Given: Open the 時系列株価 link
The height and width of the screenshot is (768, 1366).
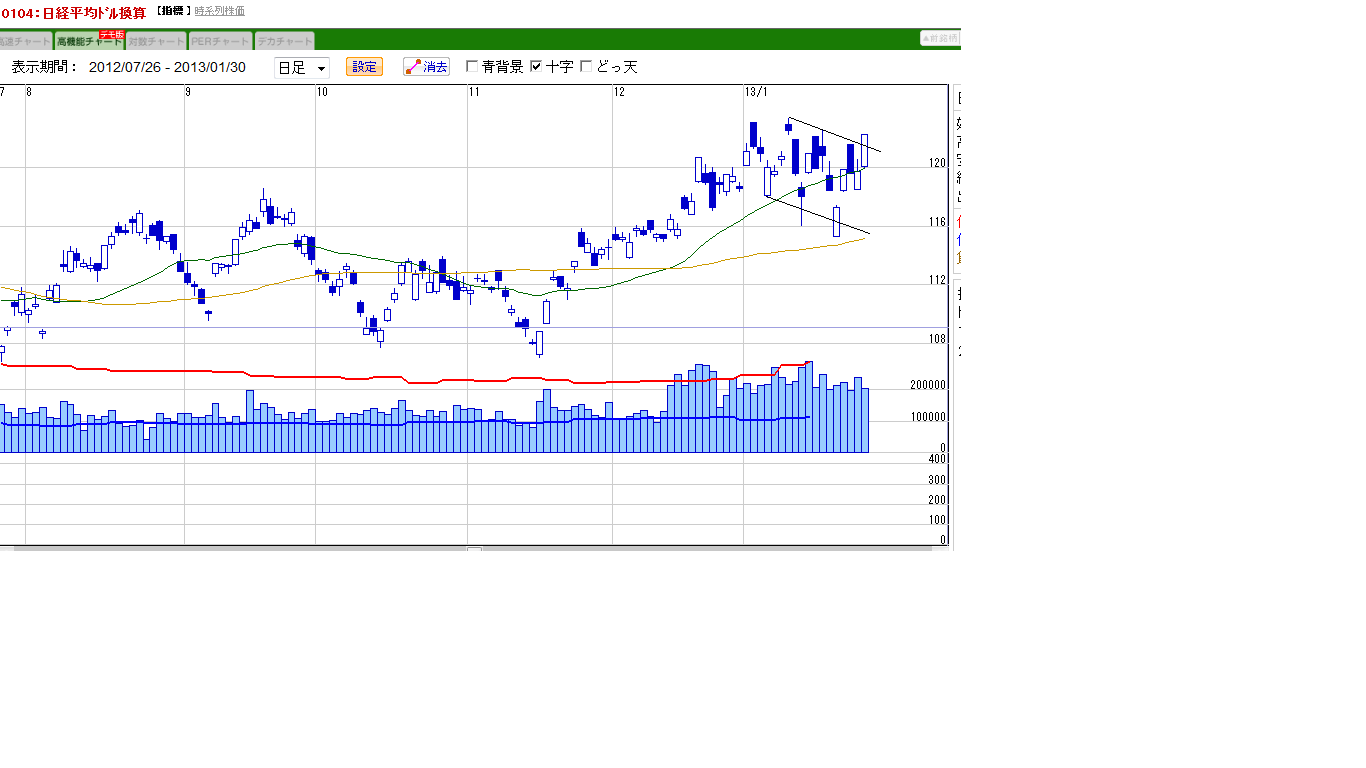Looking at the screenshot, I should (x=219, y=11).
